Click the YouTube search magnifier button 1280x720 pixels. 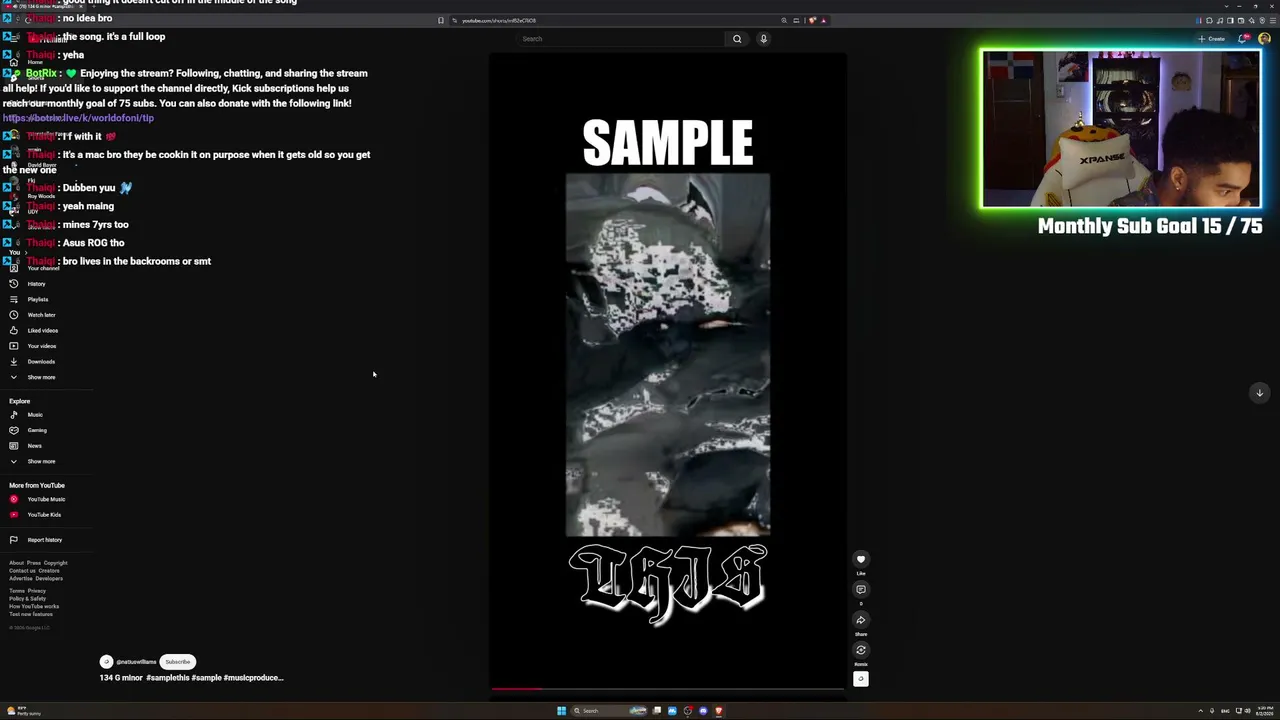coord(737,39)
